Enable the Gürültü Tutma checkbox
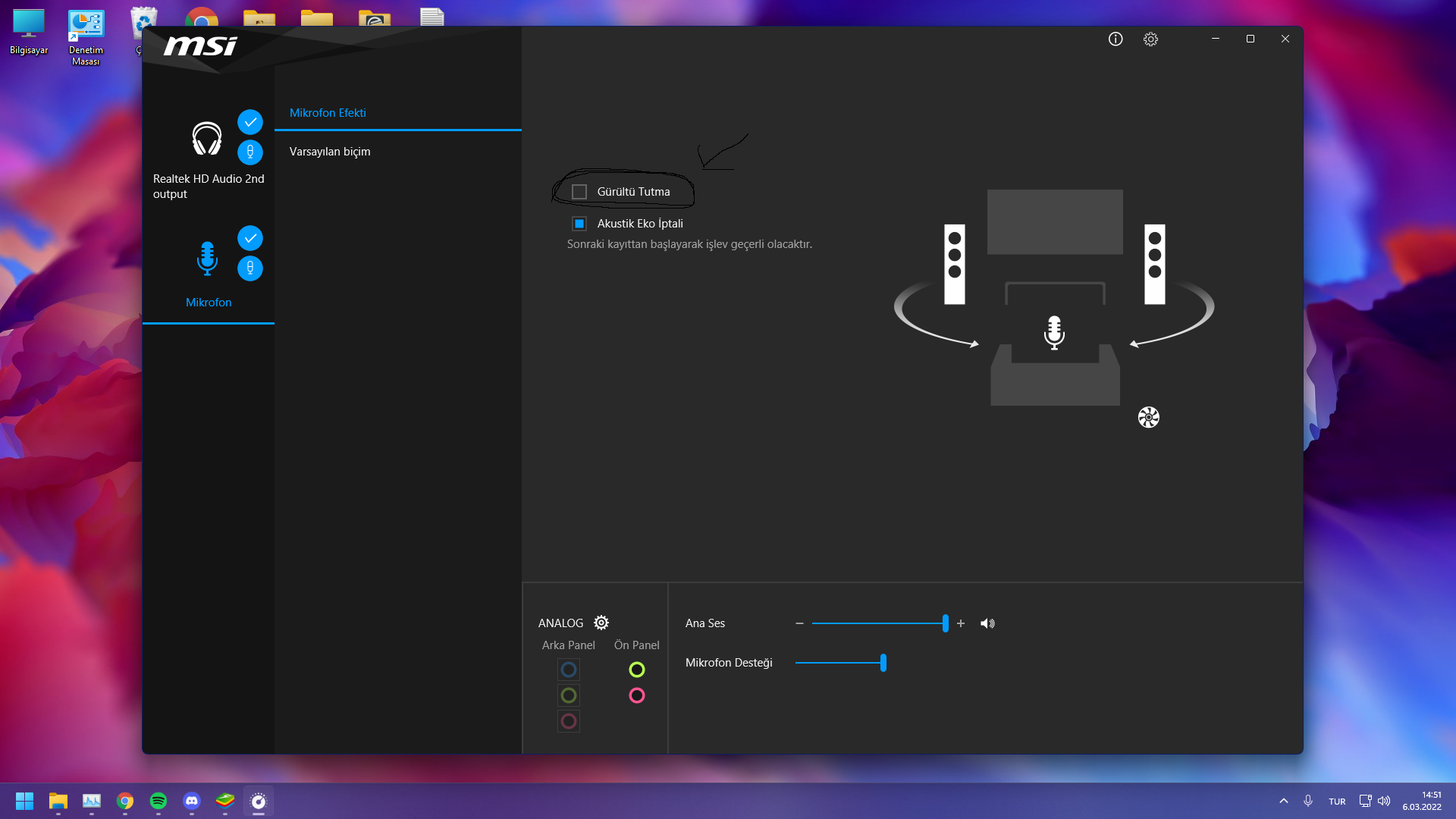Viewport: 1456px width, 819px height. [579, 192]
